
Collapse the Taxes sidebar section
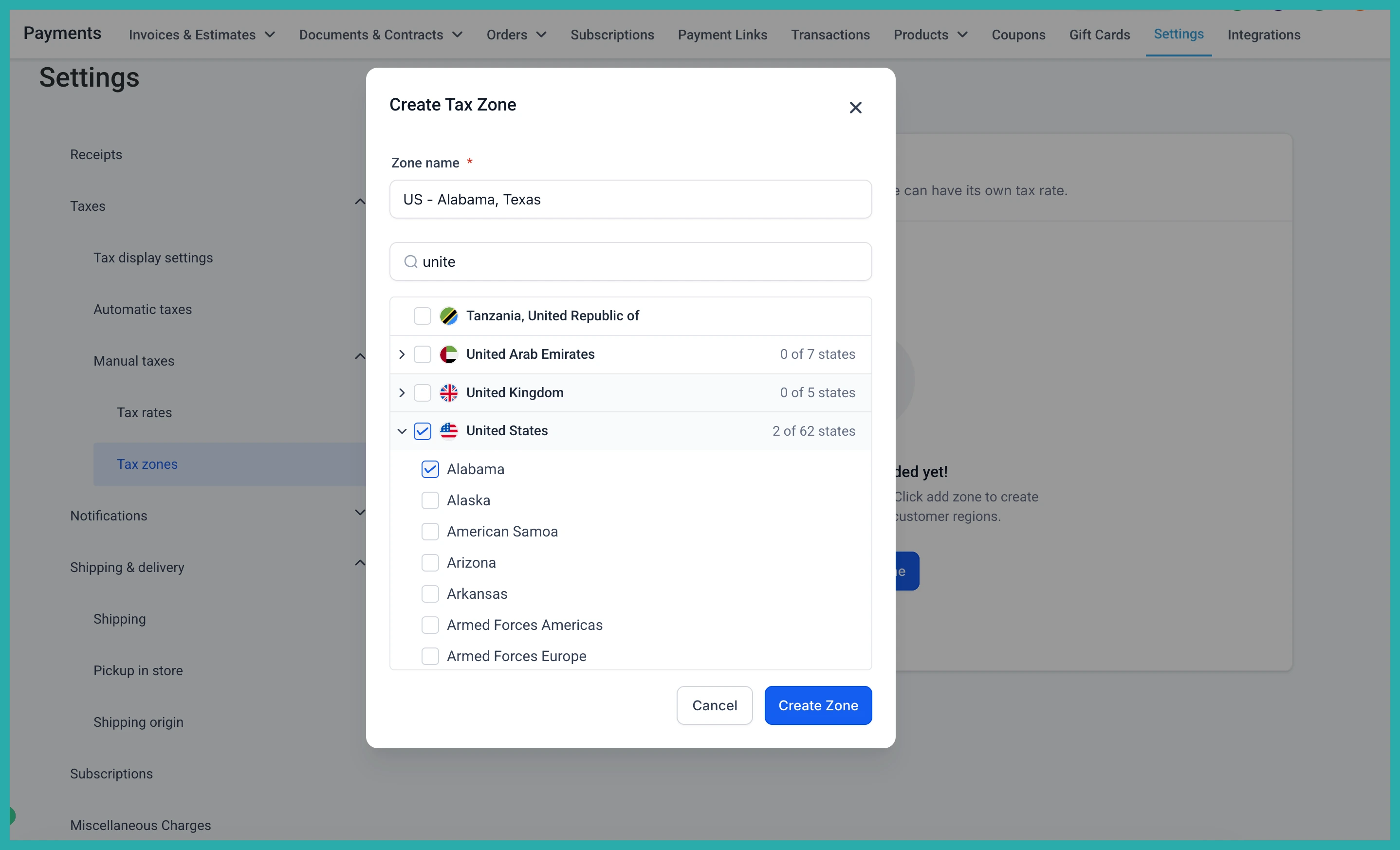tap(360, 202)
